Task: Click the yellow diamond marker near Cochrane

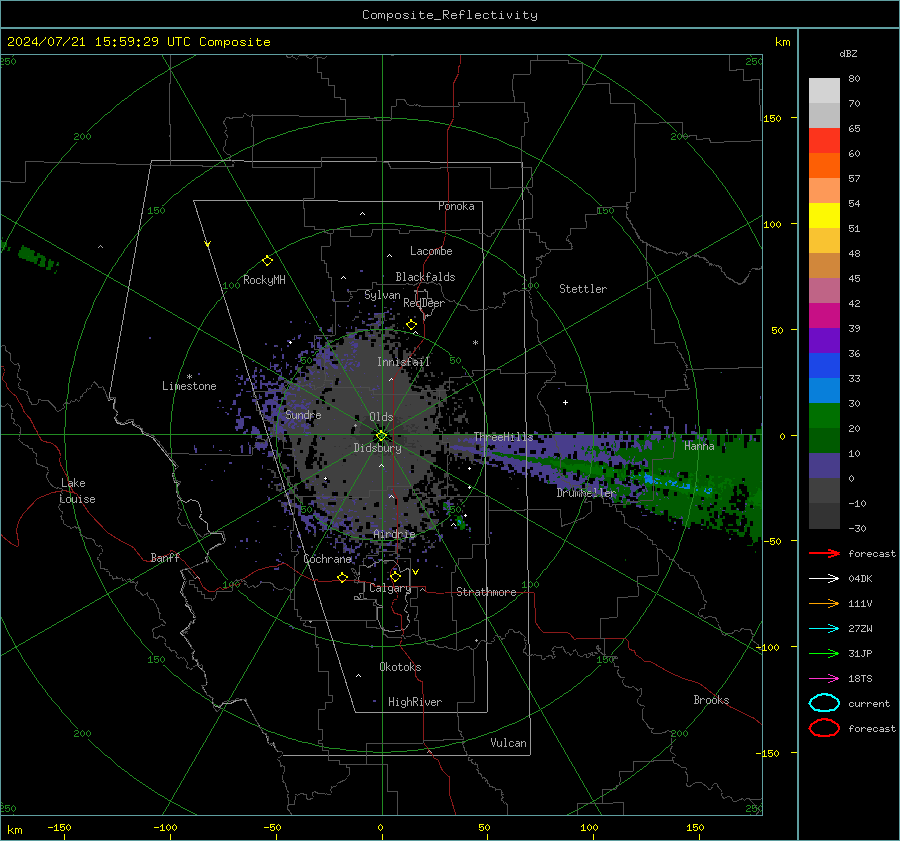Action: 343,577
